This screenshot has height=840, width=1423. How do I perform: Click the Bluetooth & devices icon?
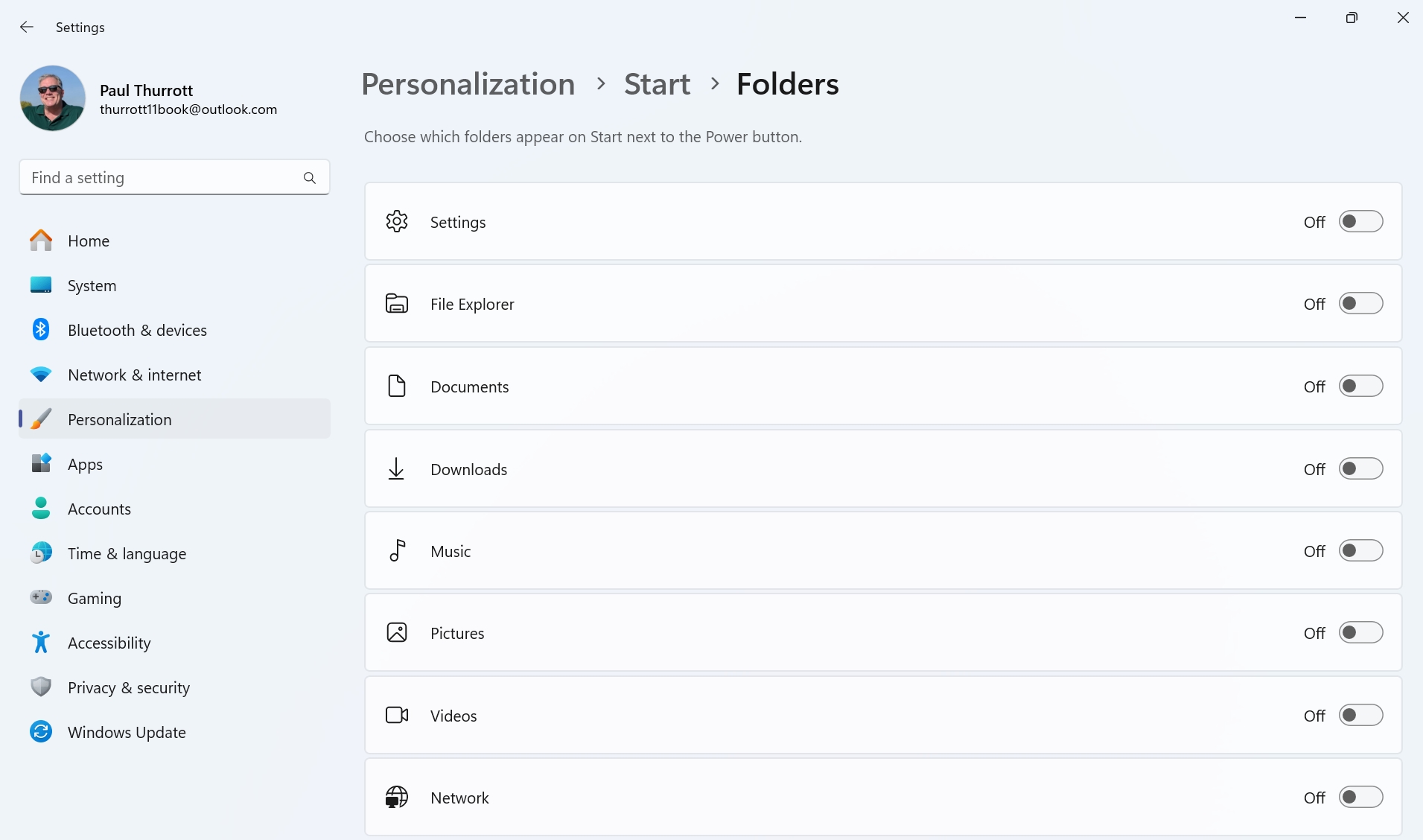click(41, 330)
